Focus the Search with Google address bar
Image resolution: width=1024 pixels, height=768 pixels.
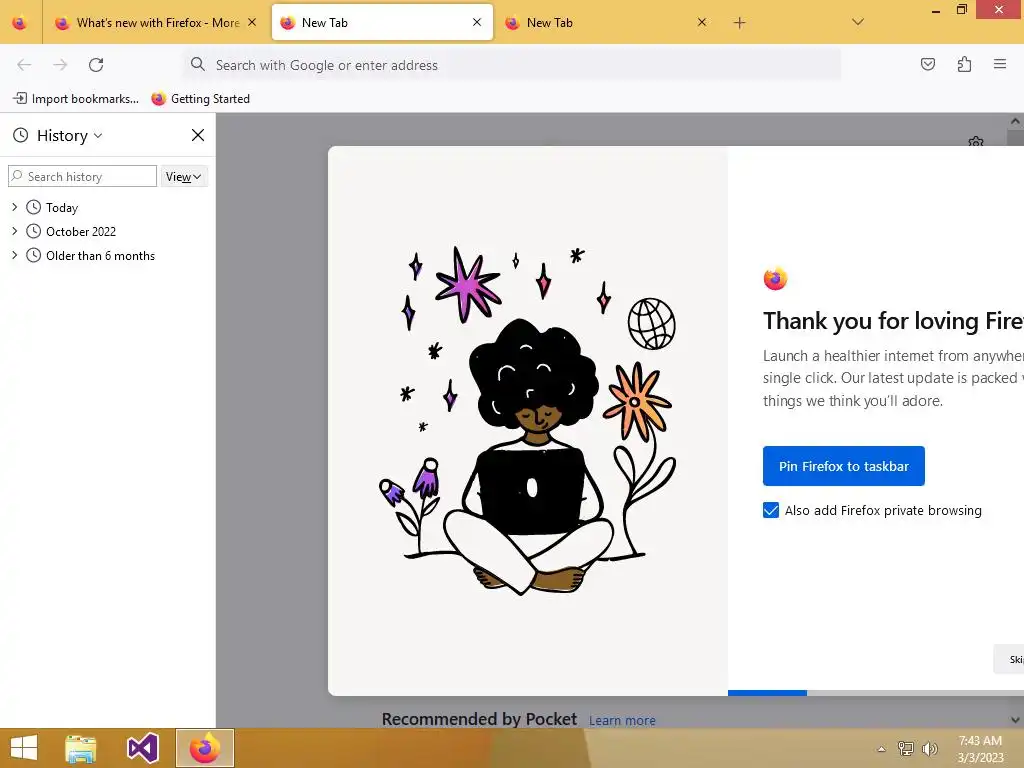pos(512,65)
